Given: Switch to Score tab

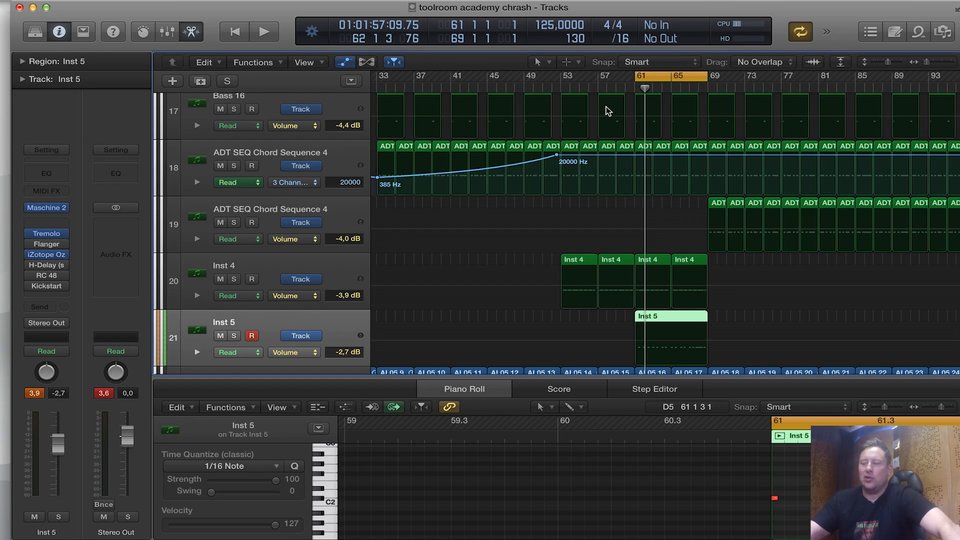Looking at the screenshot, I should [x=559, y=389].
